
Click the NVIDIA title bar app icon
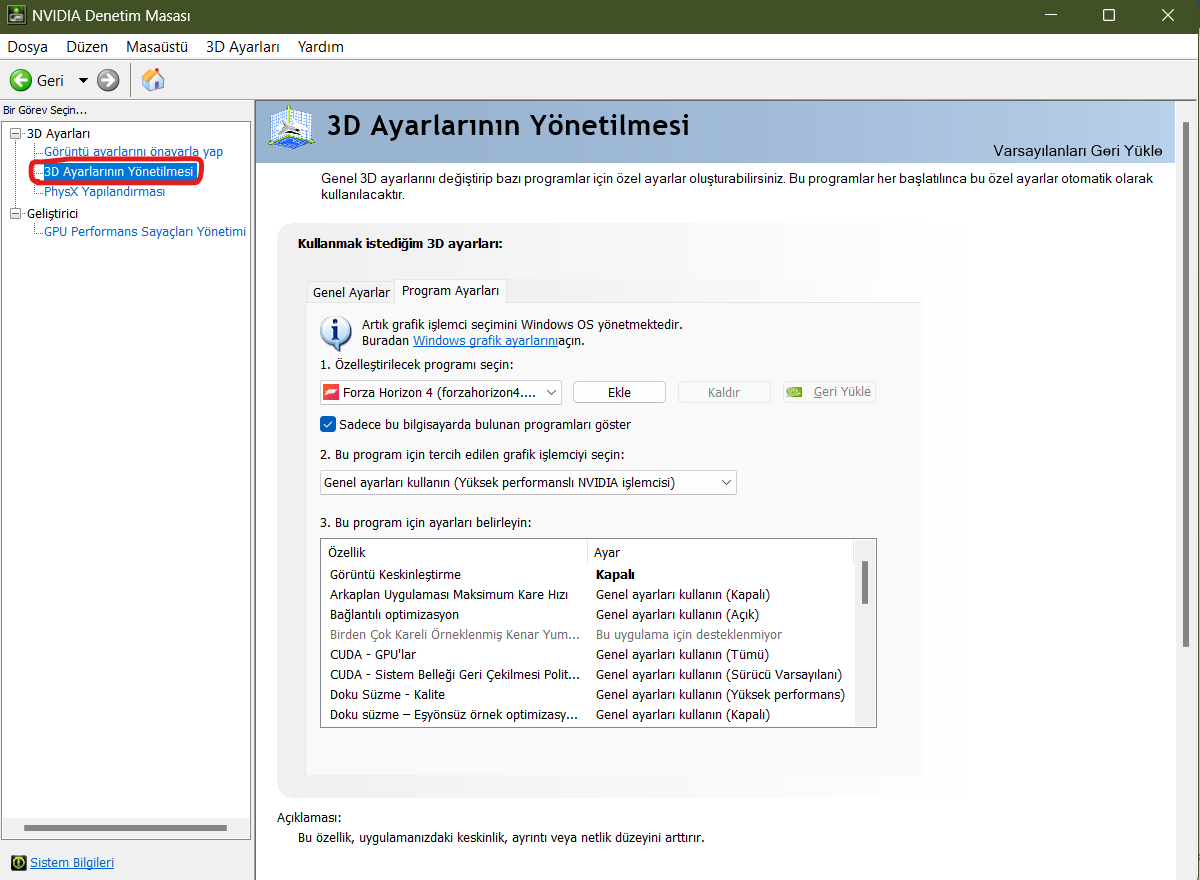tap(15, 16)
